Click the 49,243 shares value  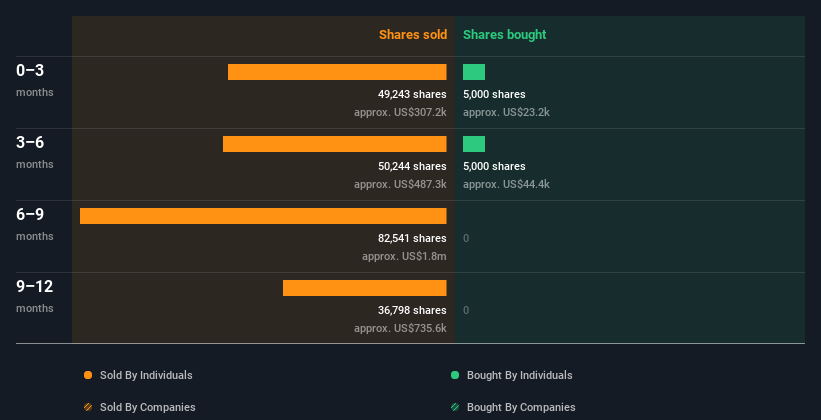coord(405,94)
